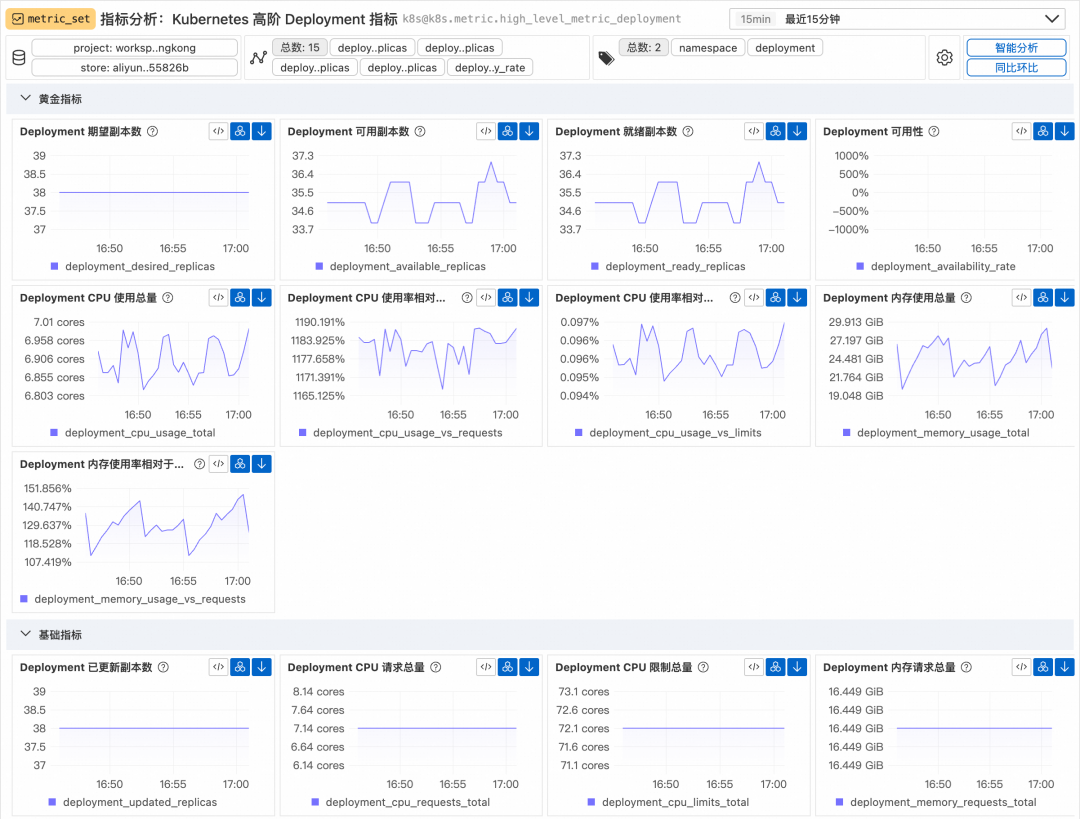
Task: Click the download arrow on Deployment CPU 使用总量 chart
Action: pos(262,298)
